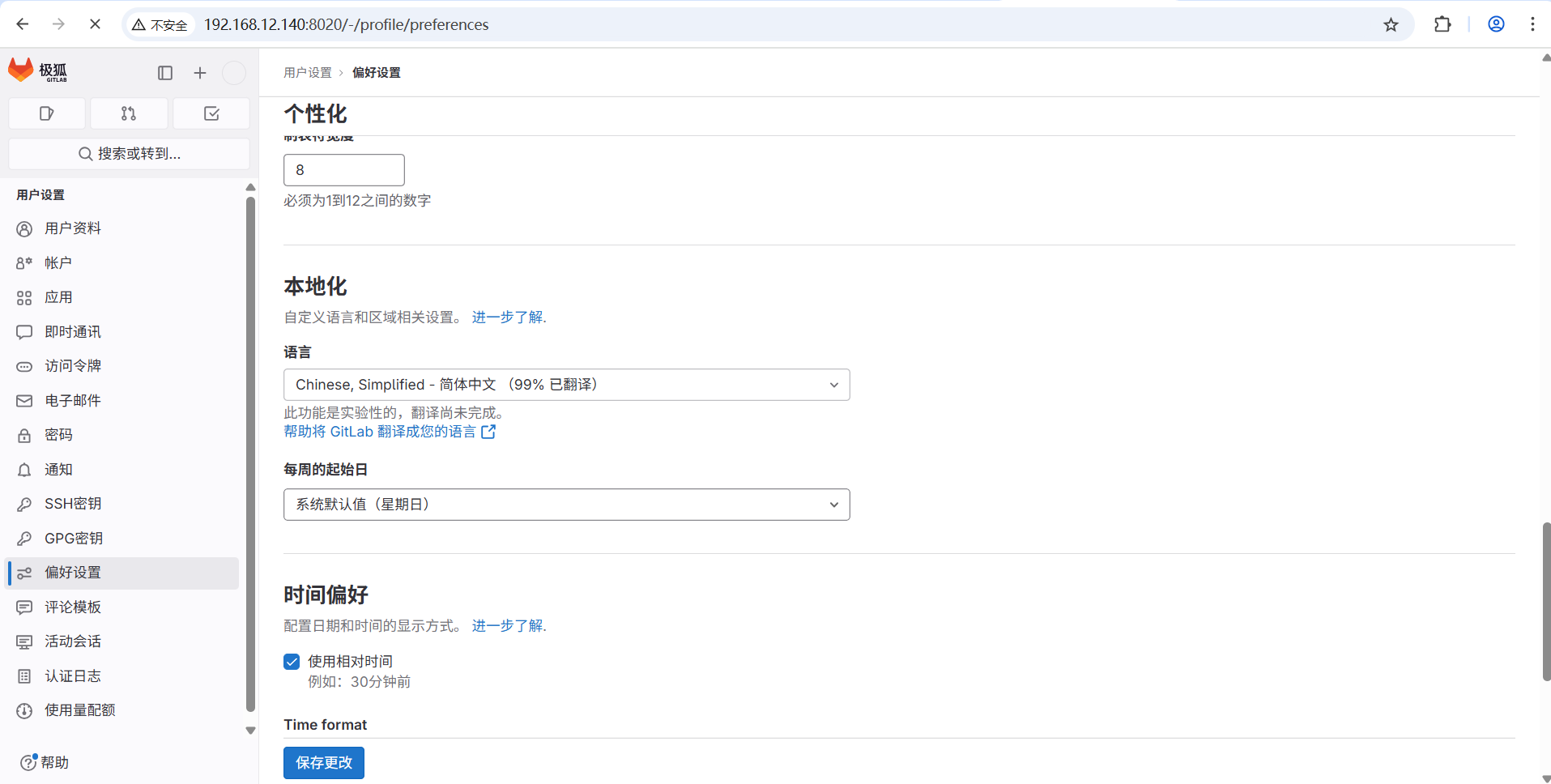Click the 帐户 account icon
Image resolution: width=1551 pixels, height=784 pixels.
point(24,263)
